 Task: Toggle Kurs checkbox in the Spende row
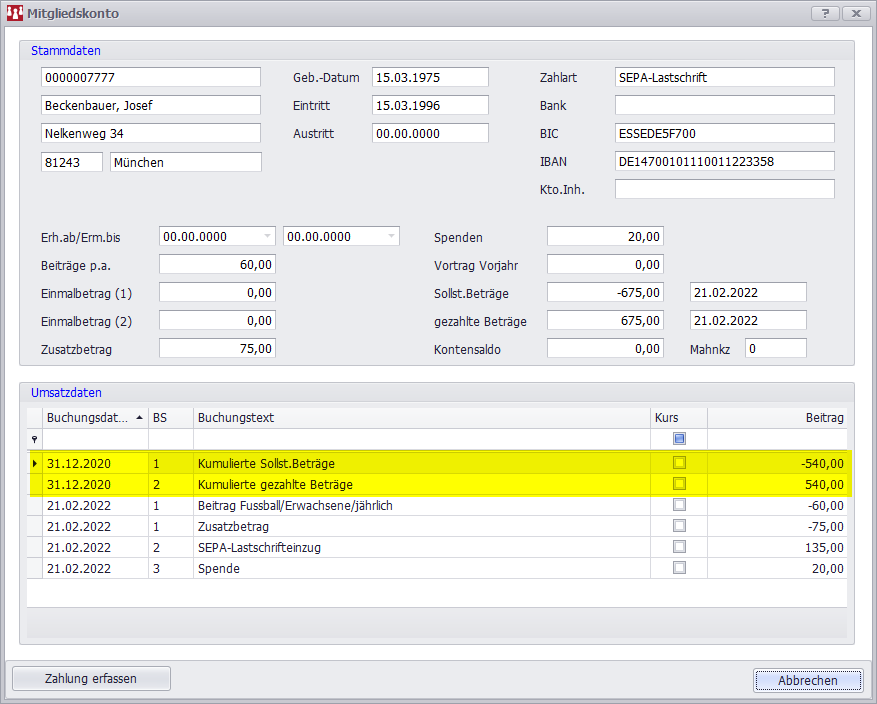coord(680,568)
